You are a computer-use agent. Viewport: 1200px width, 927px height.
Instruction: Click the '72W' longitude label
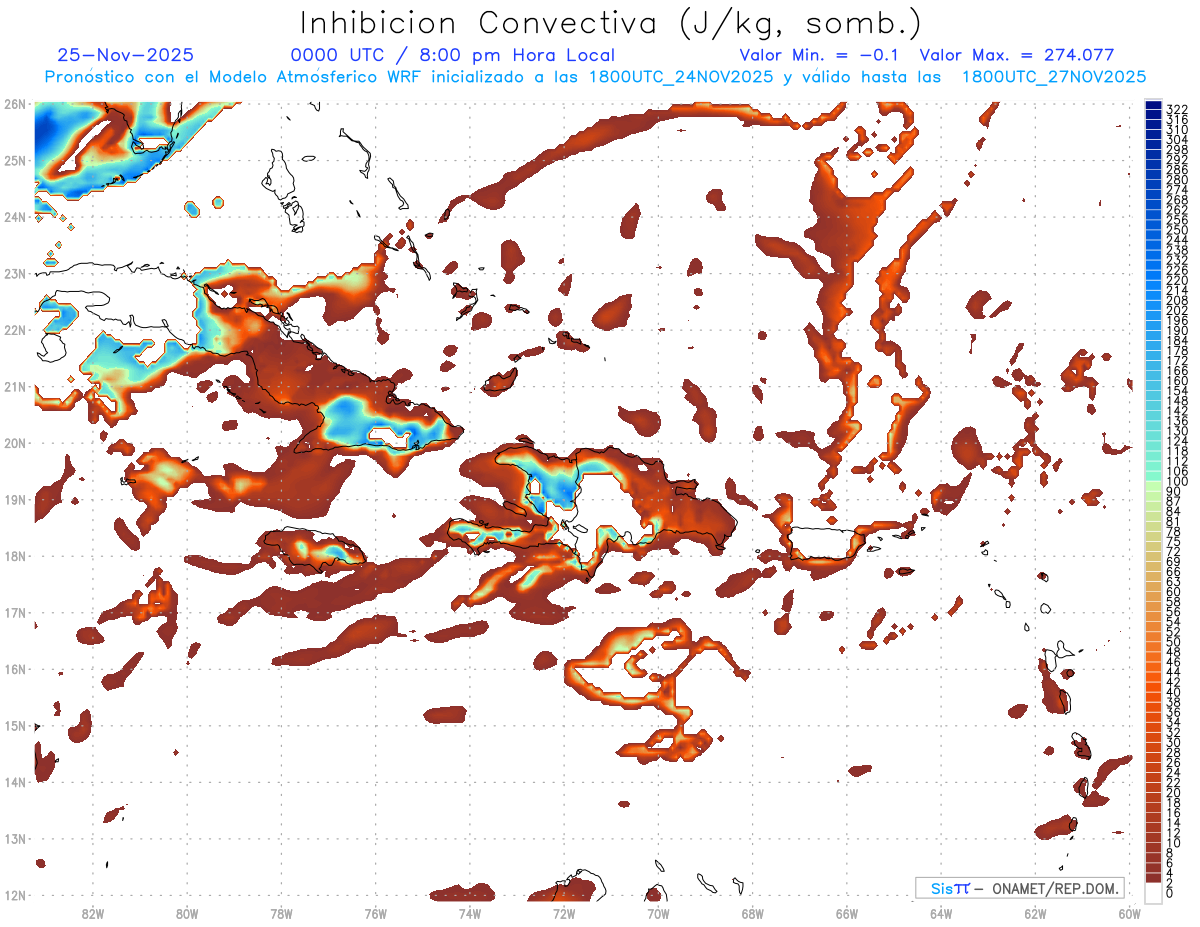(564, 913)
